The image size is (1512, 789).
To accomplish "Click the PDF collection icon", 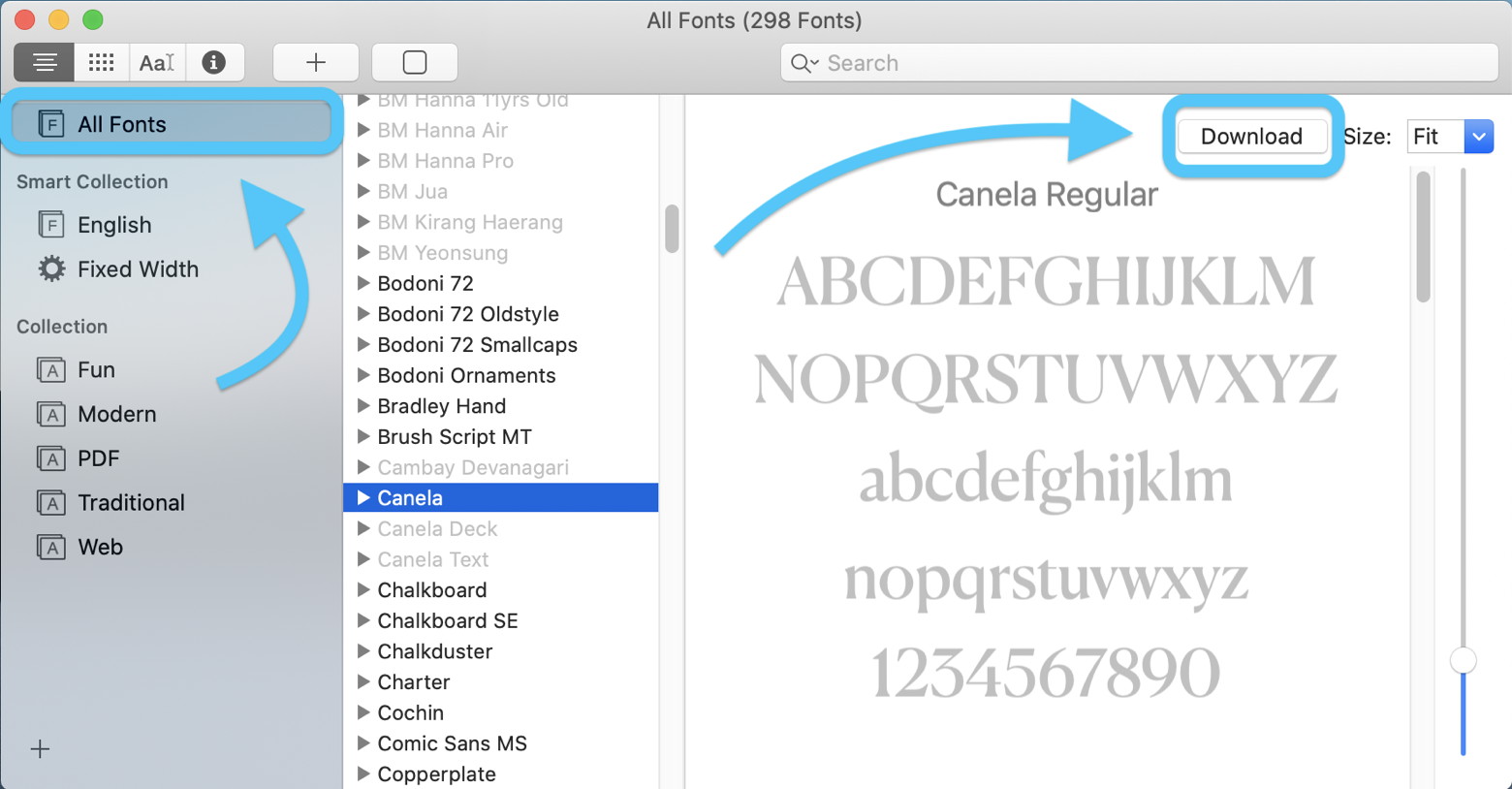I will coord(51,458).
